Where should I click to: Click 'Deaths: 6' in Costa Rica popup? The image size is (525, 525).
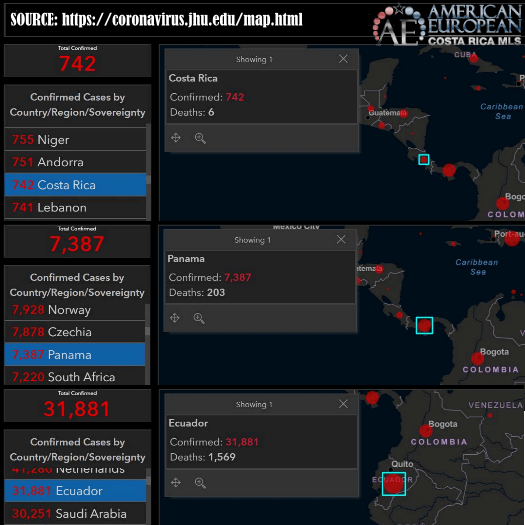pos(192,112)
